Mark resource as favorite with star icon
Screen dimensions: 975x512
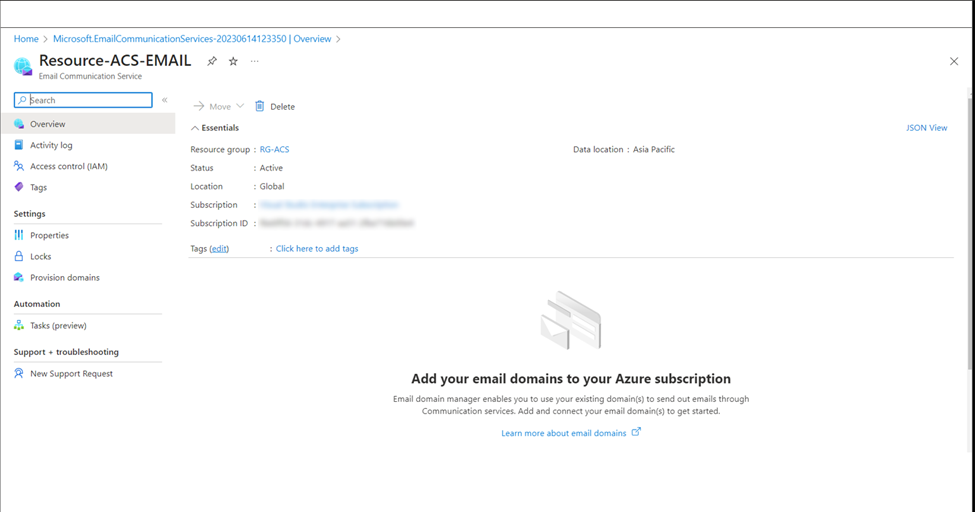coord(233,61)
